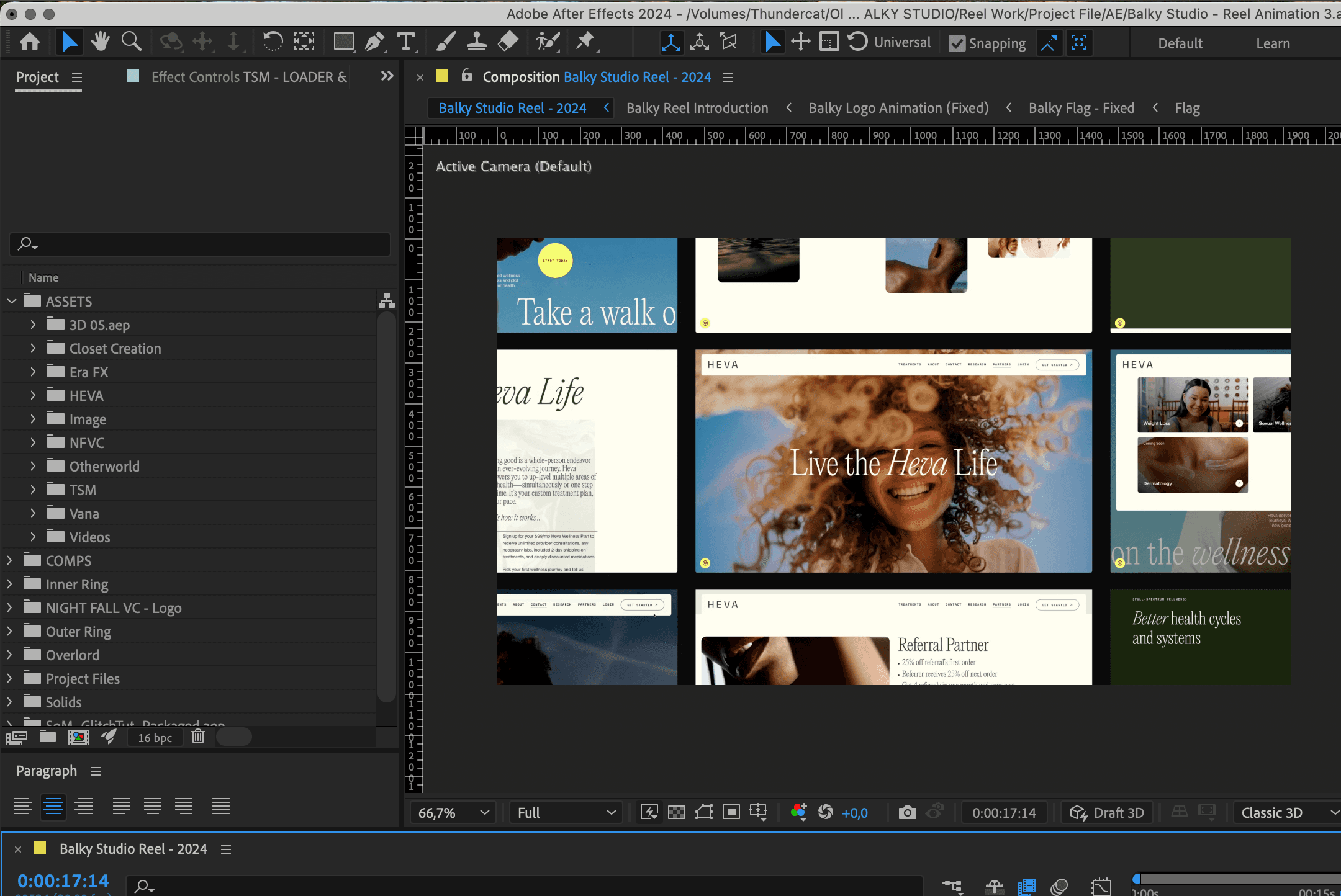Screen dimensions: 1341x896
Task: Switch to the Learn workspace
Action: [x=1273, y=43]
